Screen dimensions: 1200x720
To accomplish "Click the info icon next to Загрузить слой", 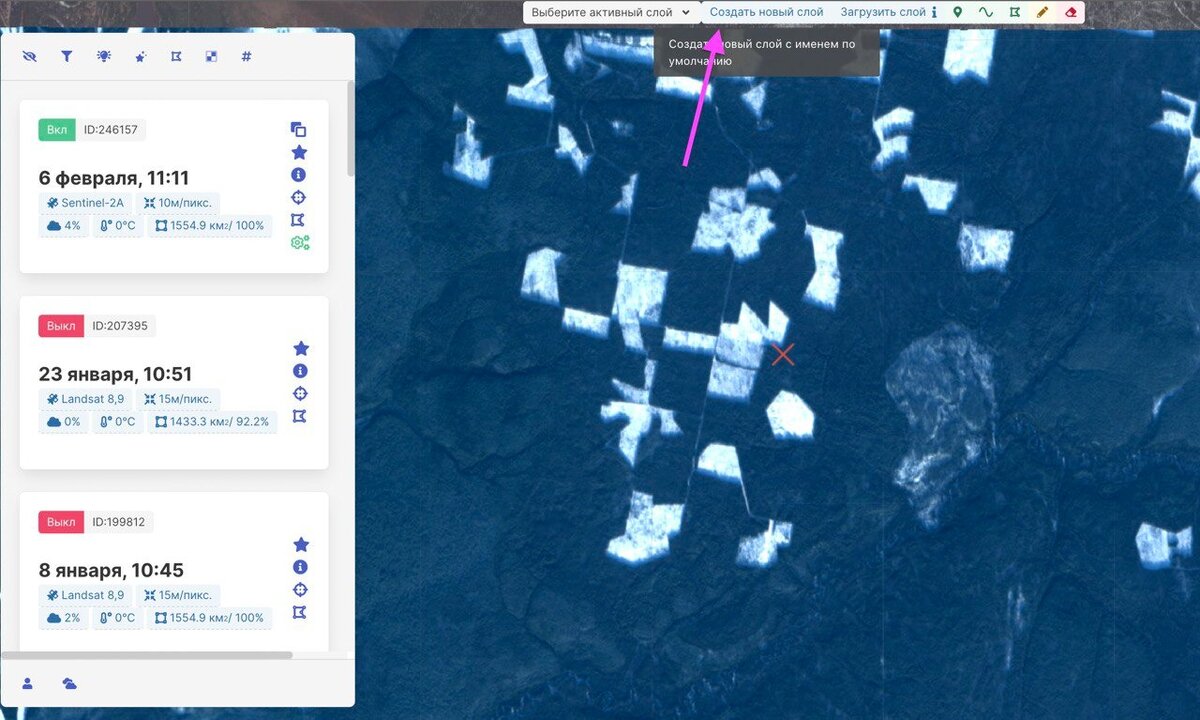I will tap(934, 12).
